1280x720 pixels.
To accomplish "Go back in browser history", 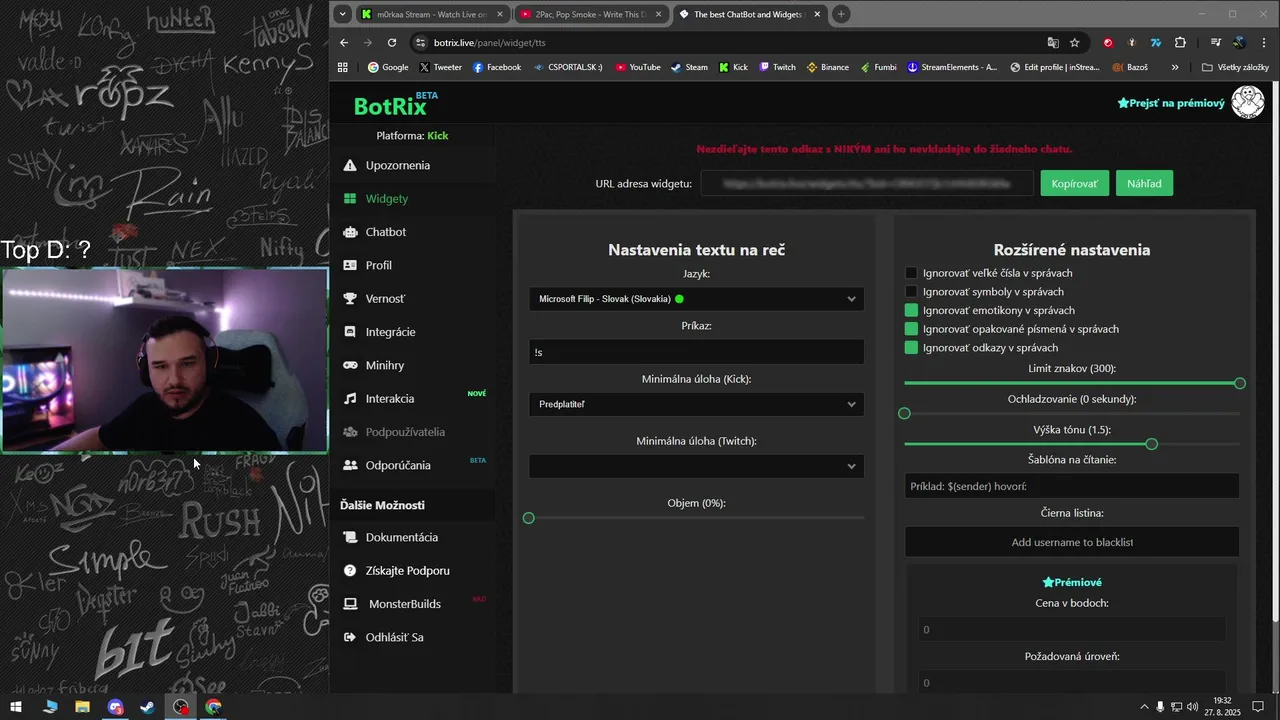I will click(x=344, y=42).
